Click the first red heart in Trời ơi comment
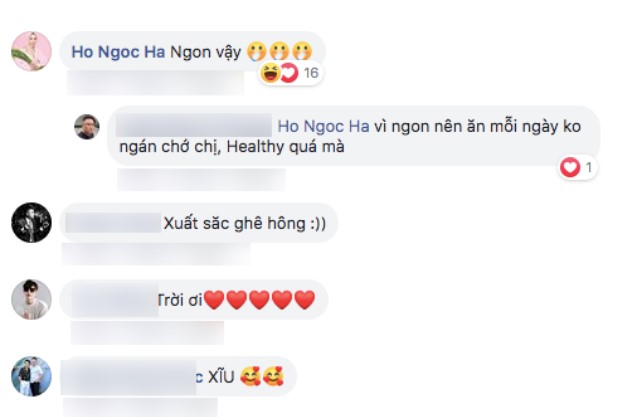Image resolution: width=622 pixels, height=417 pixels. (x=214, y=300)
